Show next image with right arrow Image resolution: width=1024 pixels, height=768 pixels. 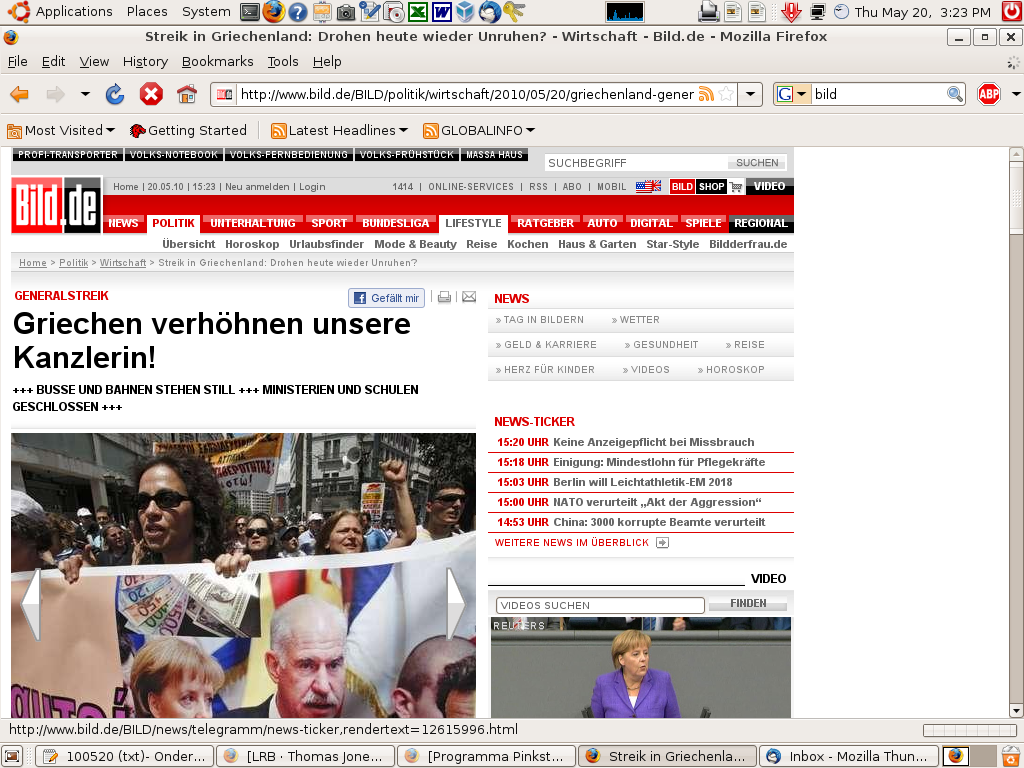(x=455, y=604)
